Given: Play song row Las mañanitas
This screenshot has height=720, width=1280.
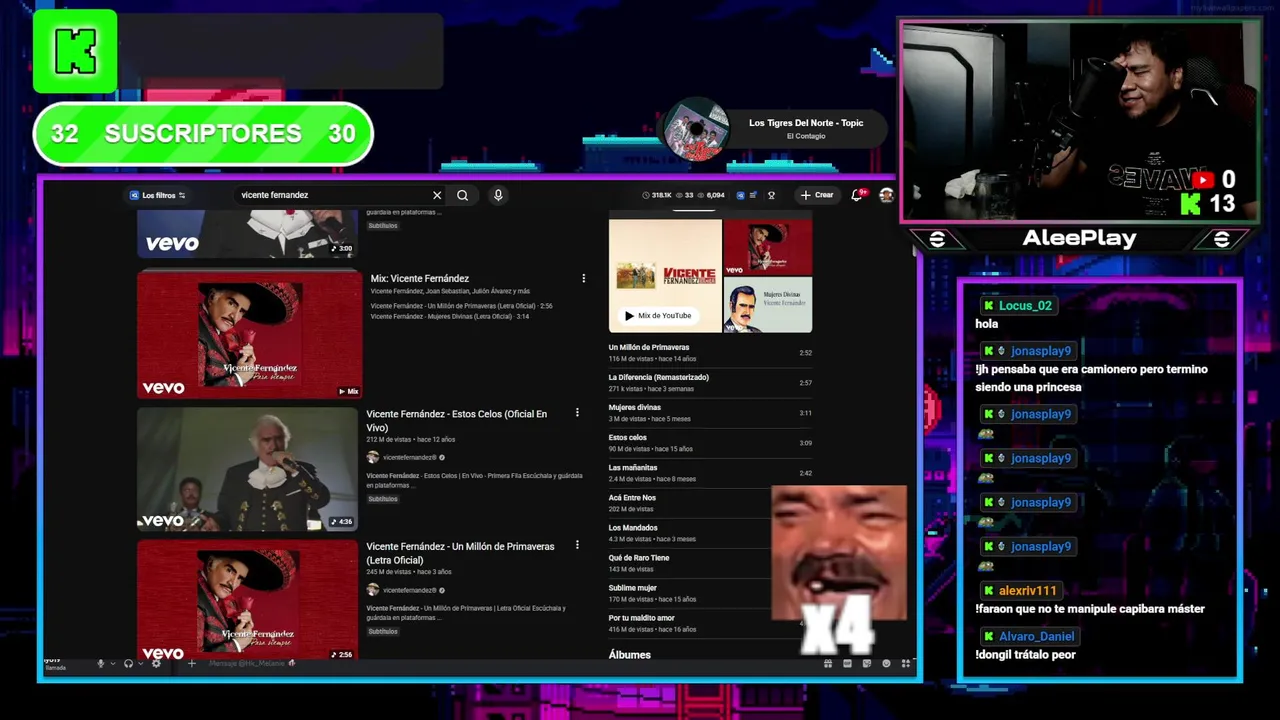Looking at the screenshot, I should point(710,472).
